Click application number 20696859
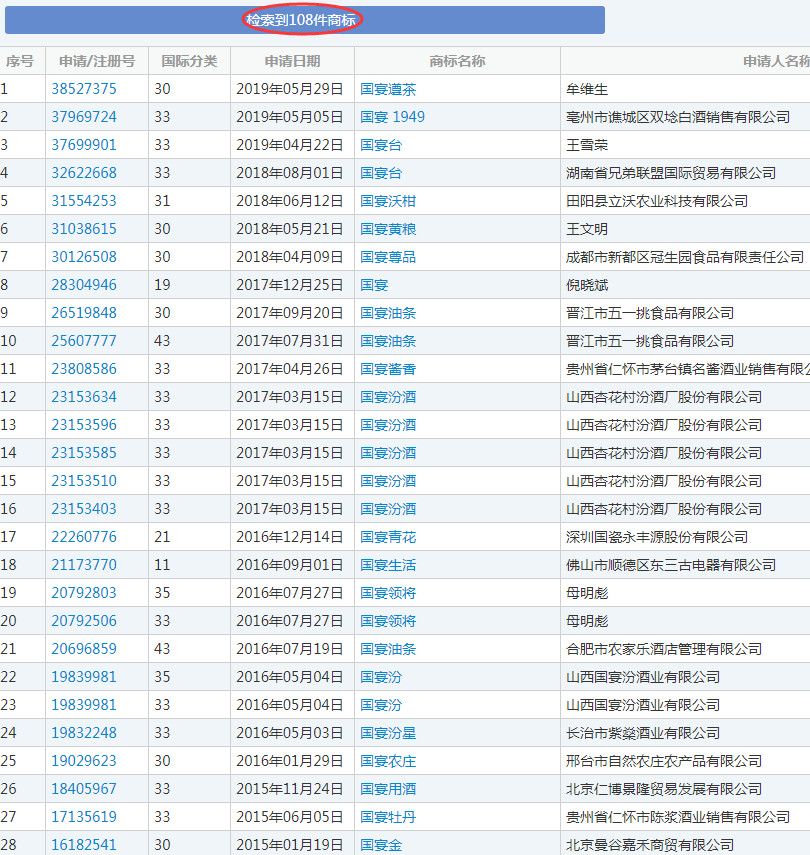 pos(84,649)
